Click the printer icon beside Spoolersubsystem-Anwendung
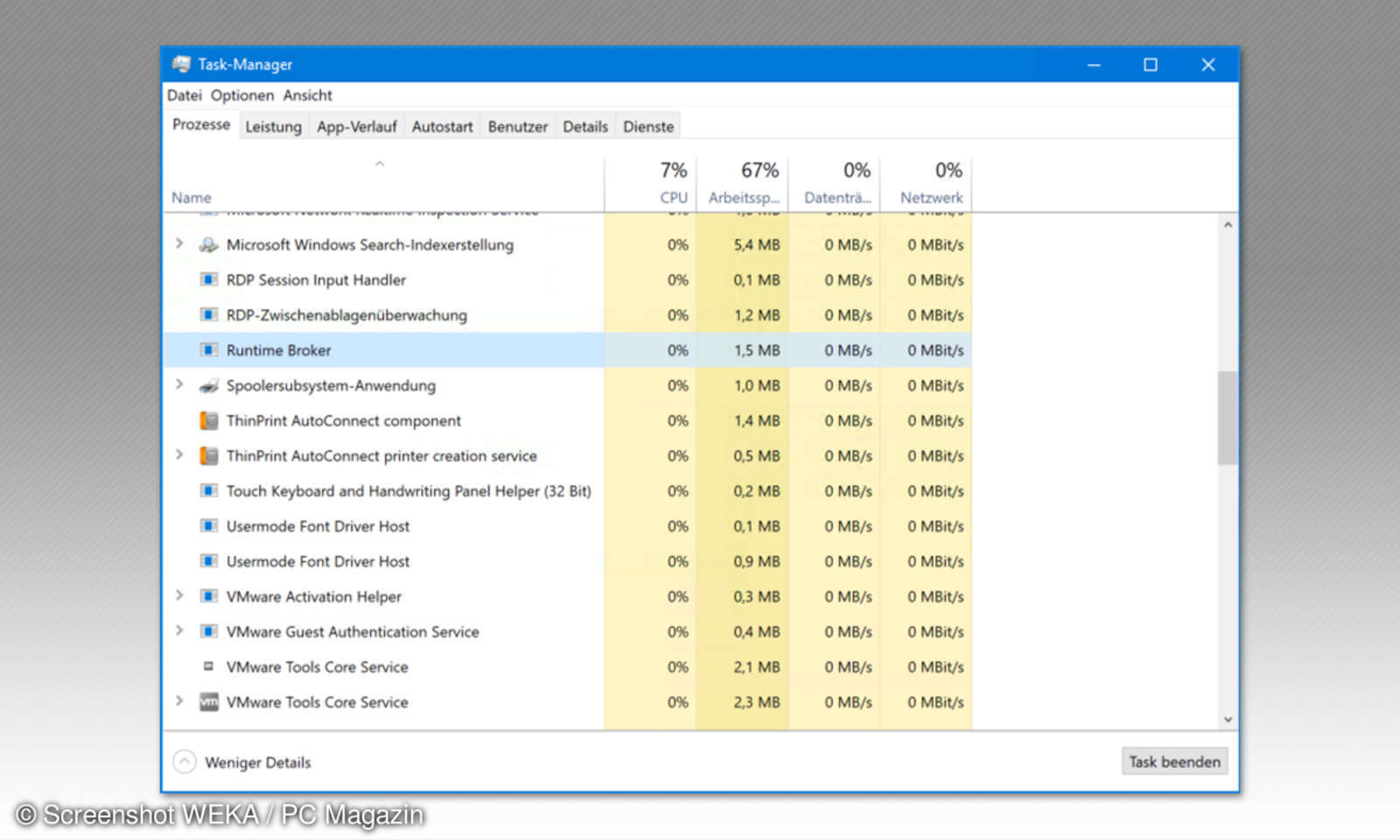 click(x=209, y=385)
